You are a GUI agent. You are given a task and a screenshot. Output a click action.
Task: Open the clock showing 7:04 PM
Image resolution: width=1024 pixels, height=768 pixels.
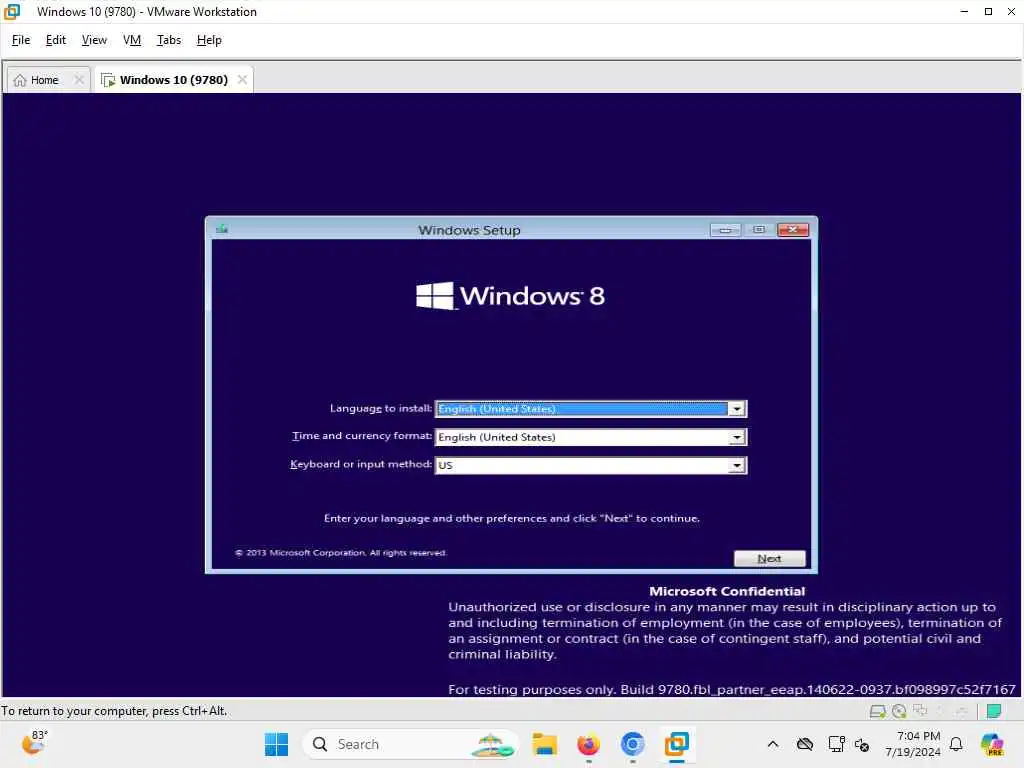pyautogui.click(x=913, y=744)
